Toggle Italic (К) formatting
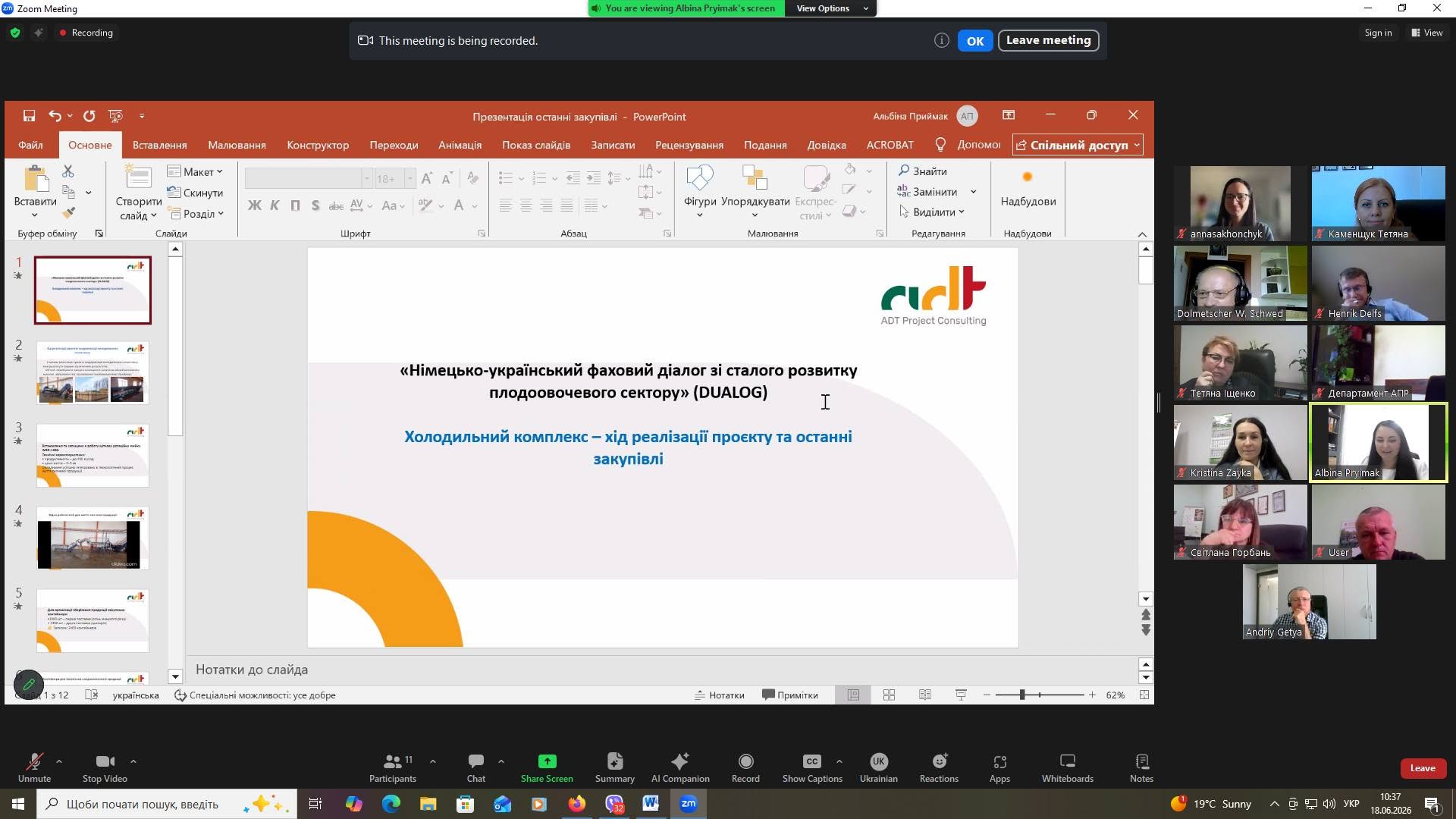 point(275,206)
